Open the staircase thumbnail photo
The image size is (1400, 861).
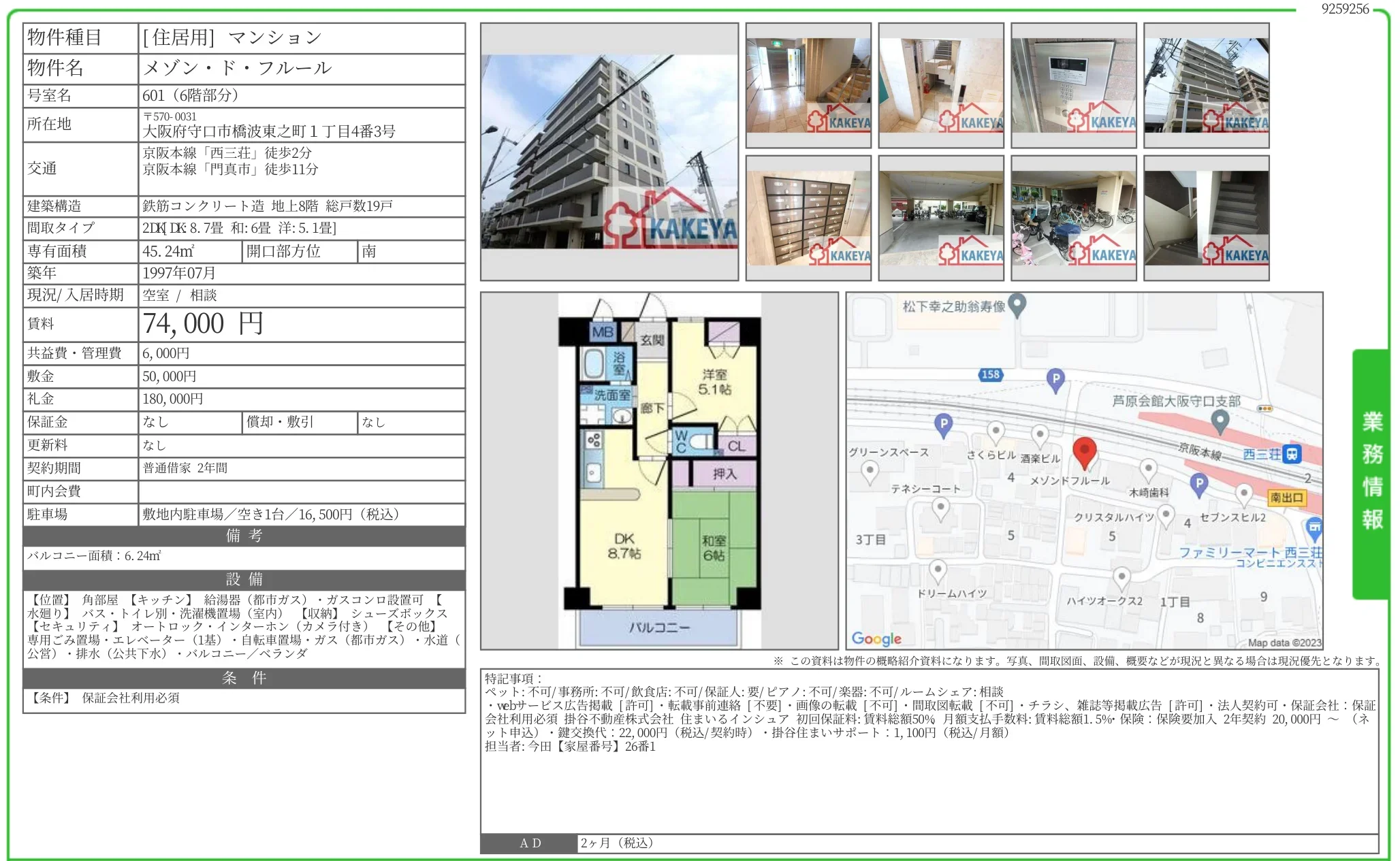[x=1206, y=218]
